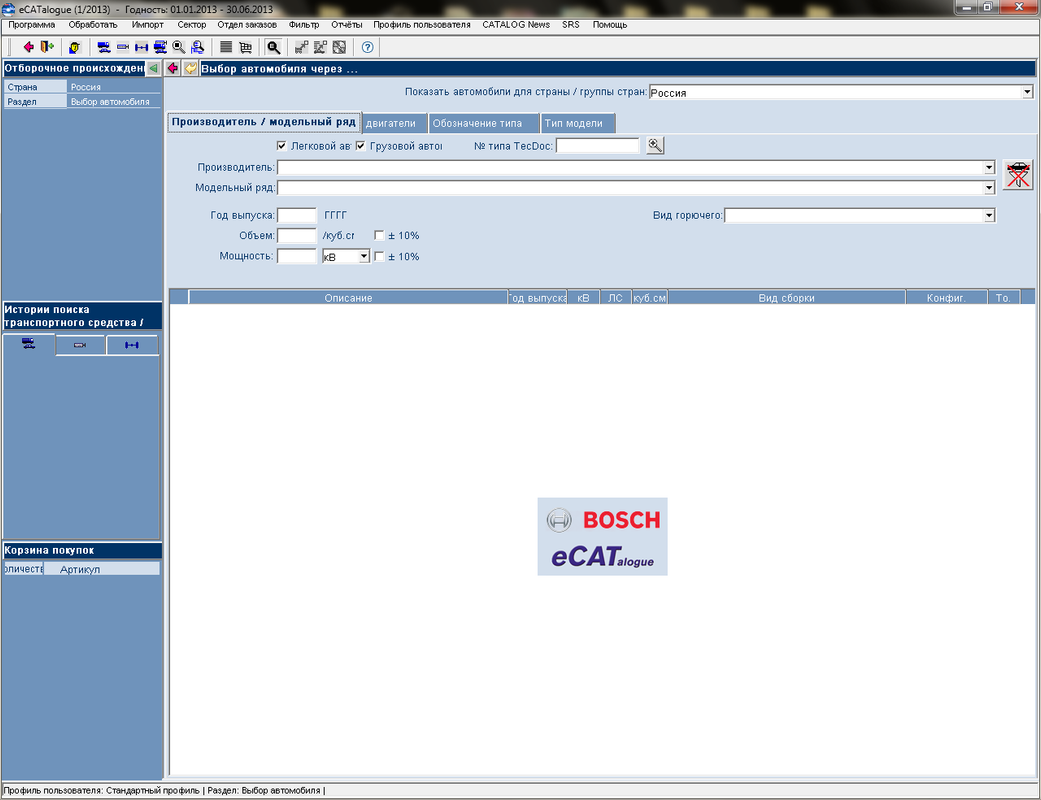The image size is (1041, 800).
Task: Open the CATALOG News menu
Action: click(x=516, y=25)
